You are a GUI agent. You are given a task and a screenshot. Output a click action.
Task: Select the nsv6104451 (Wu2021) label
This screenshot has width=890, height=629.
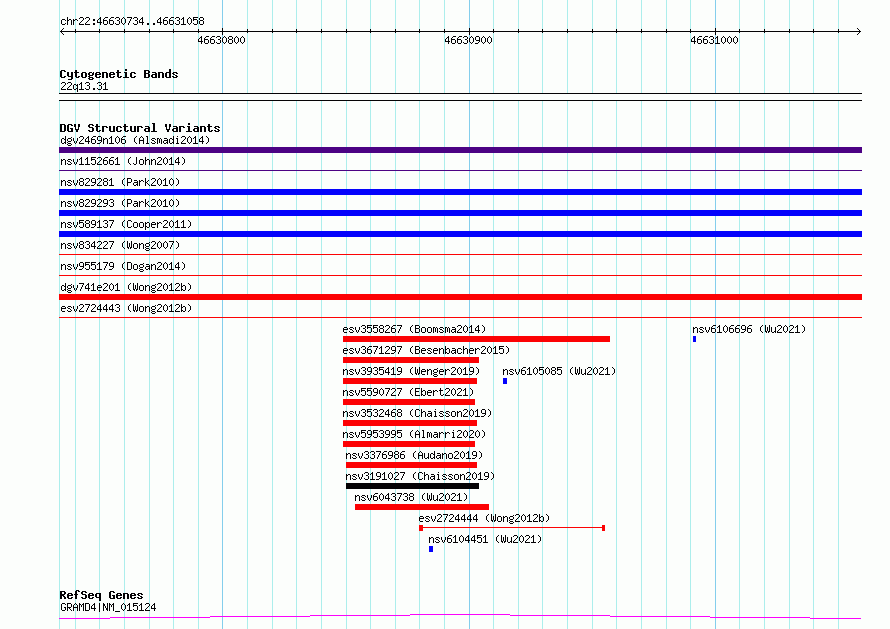tap(485, 539)
